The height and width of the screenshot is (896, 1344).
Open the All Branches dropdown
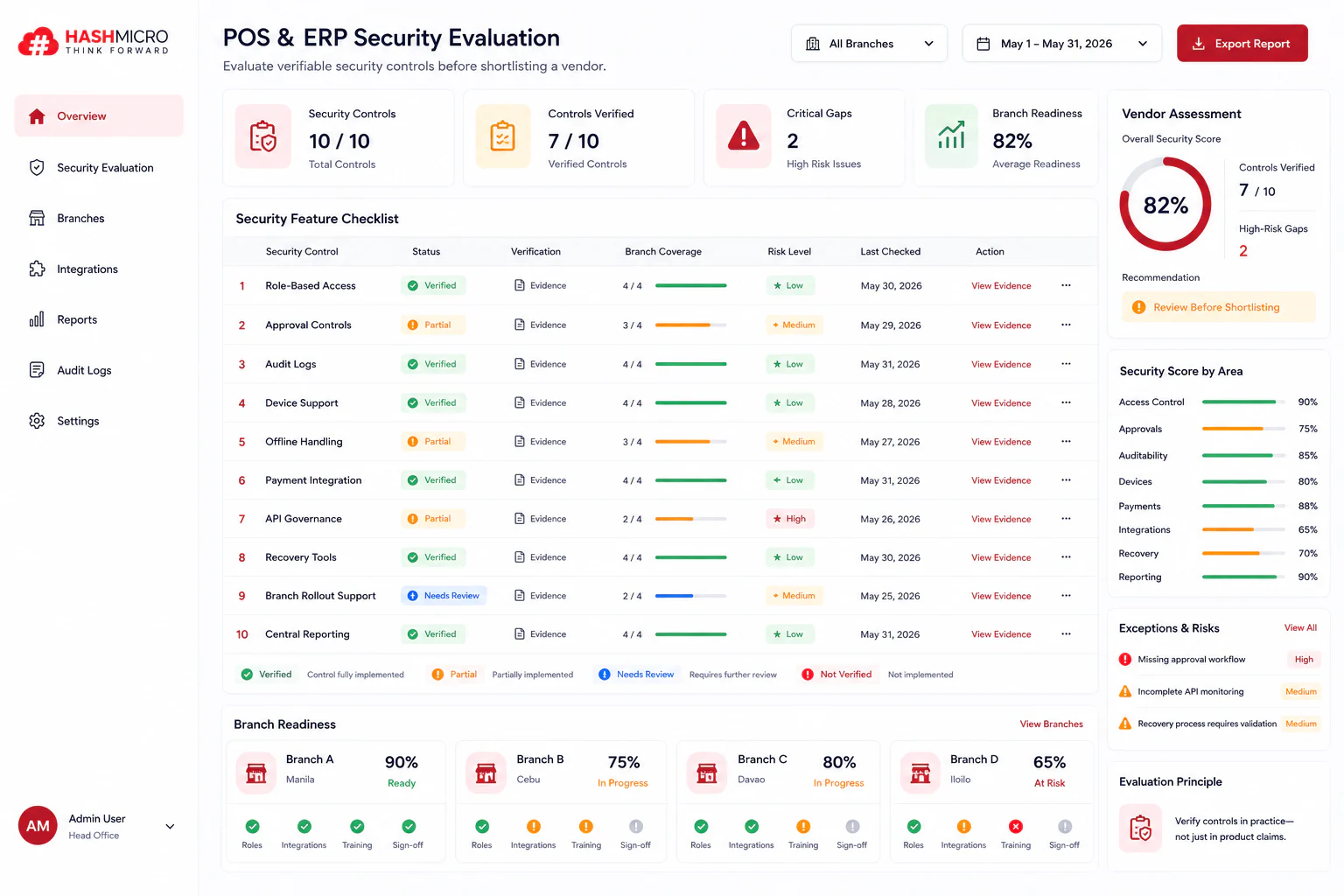[869, 44]
